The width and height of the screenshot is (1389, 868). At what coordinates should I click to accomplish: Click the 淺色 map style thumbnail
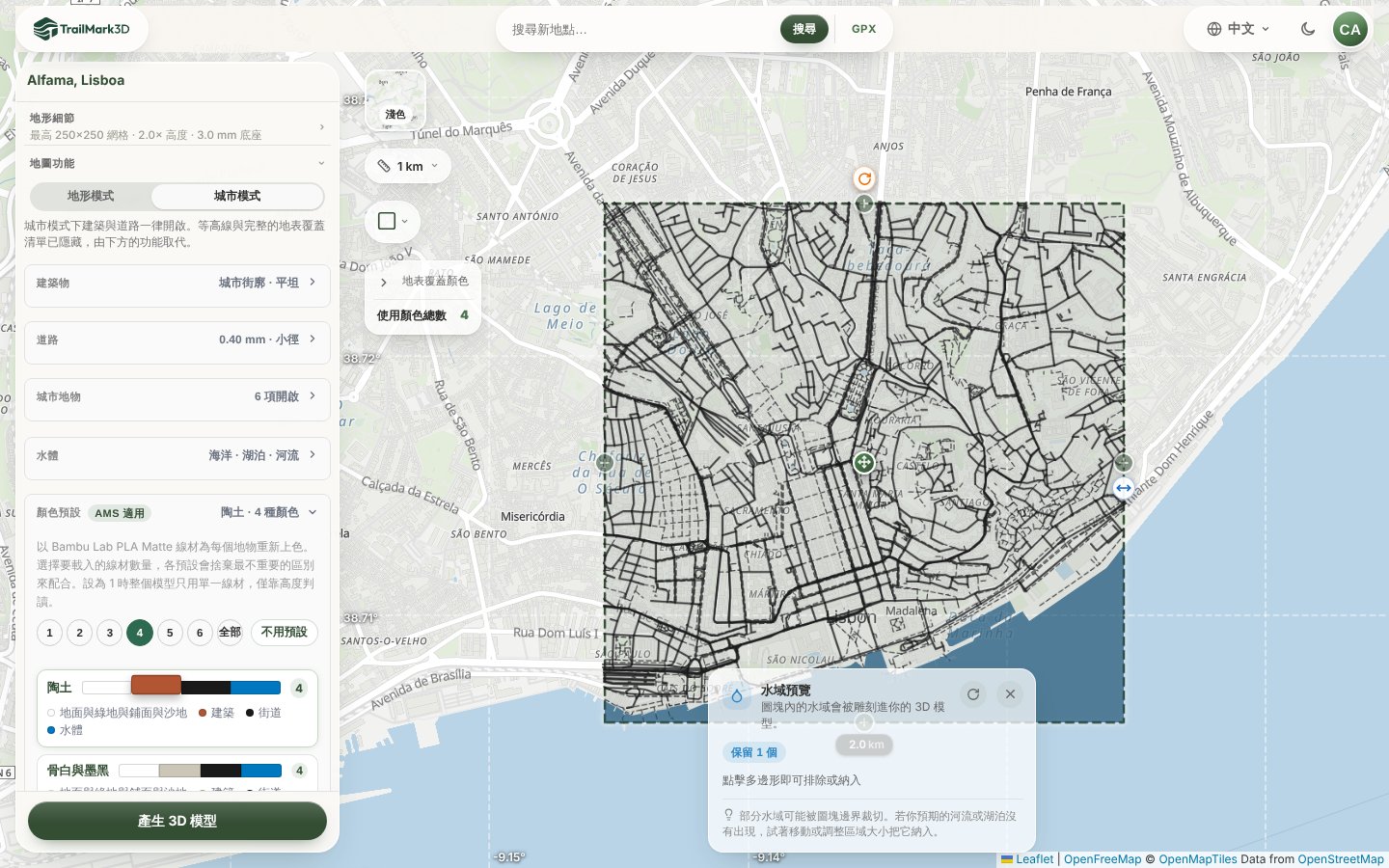395,100
